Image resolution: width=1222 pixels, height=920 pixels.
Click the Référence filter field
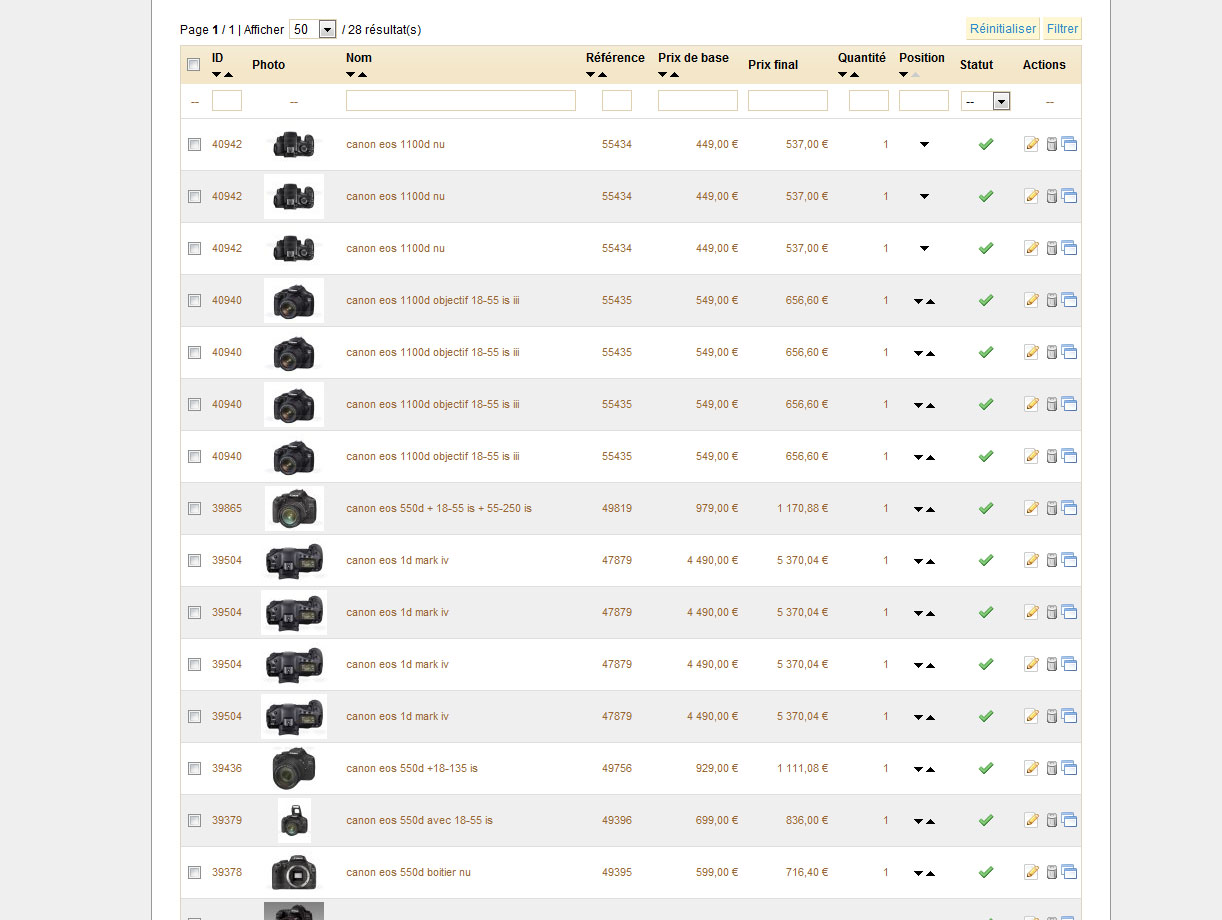[x=617, y=100]
